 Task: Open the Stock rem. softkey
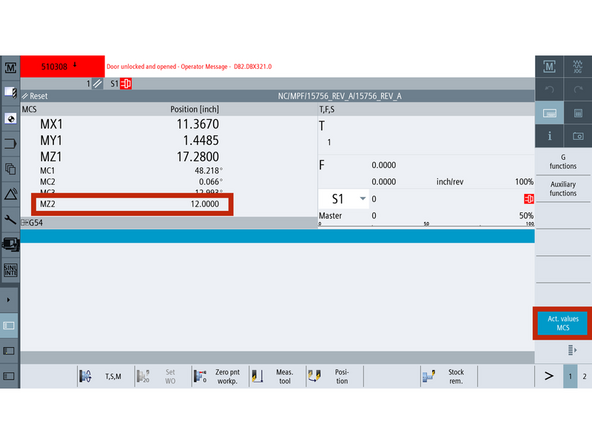click(x=449, y=376)
